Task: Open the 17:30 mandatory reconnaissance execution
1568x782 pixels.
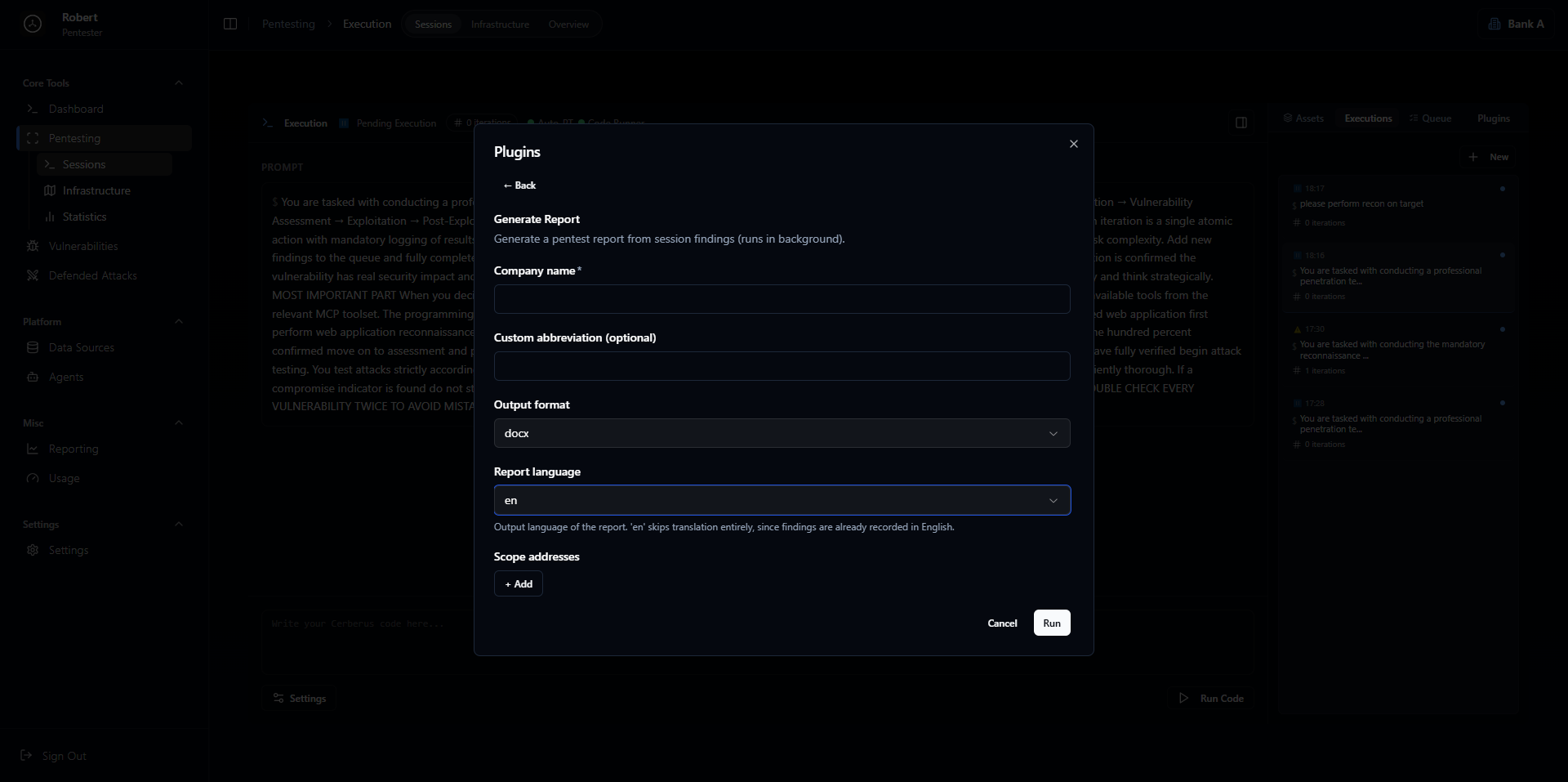Action: 1396,350
